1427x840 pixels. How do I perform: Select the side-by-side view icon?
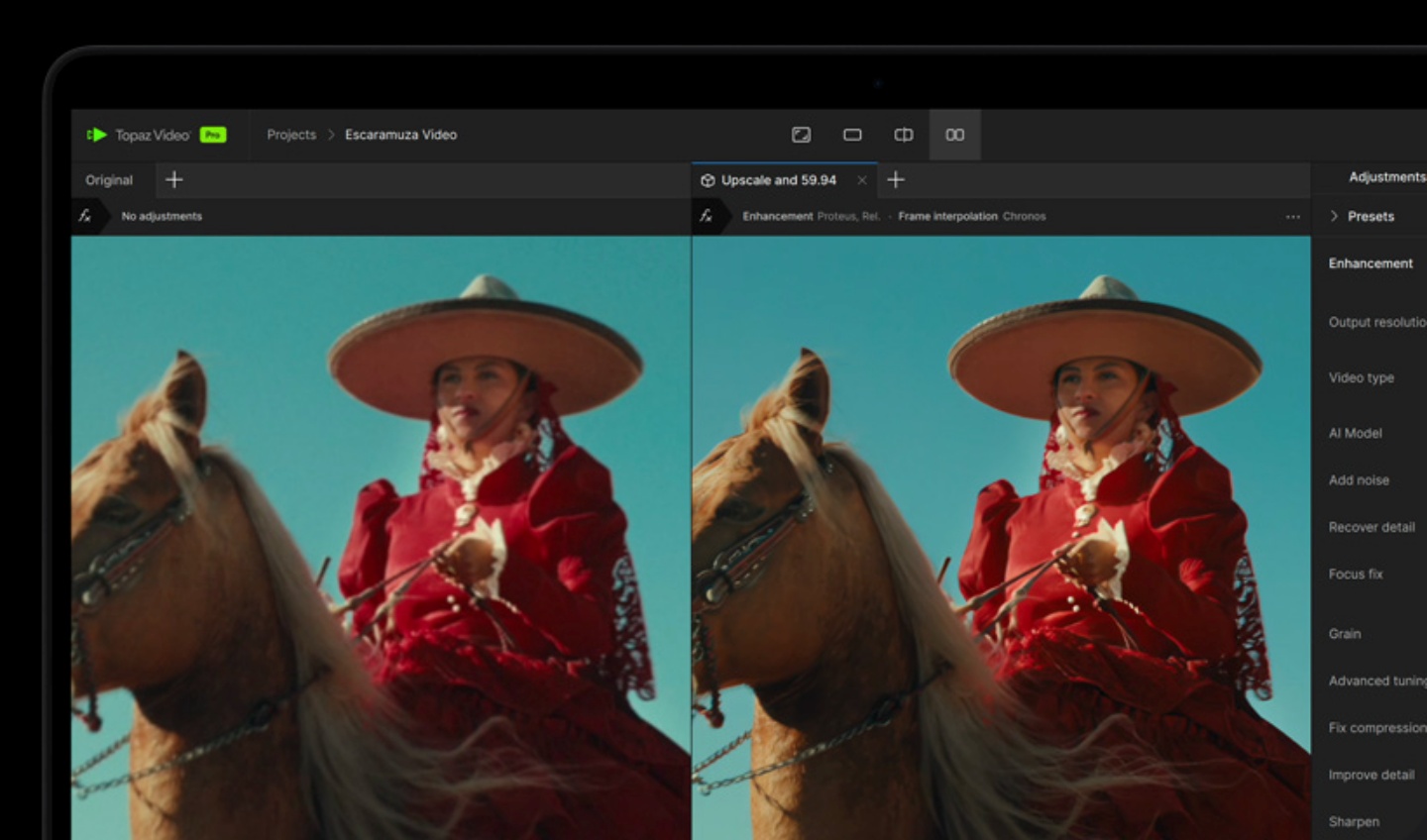pyautogui.click(x=954, y=135)
